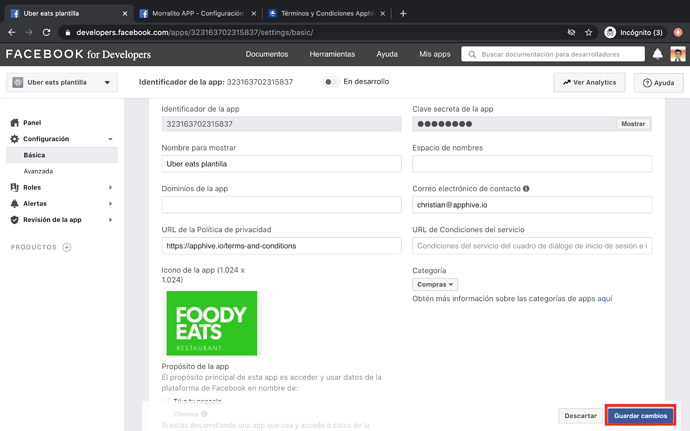Click the notifications bell icon
690x431 pixels.
point(657,54)
